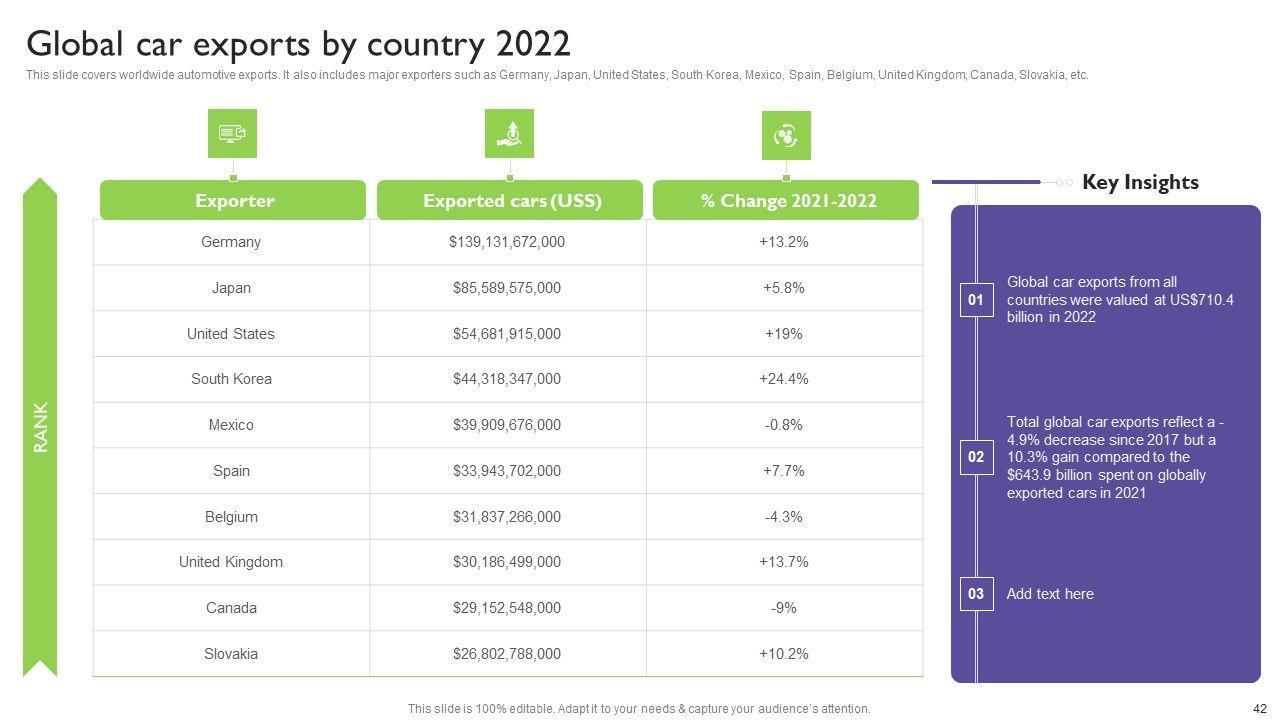Click the hand with upward arrow icon
Viewport: 1280px width, 720px height.
click(509, 134)
